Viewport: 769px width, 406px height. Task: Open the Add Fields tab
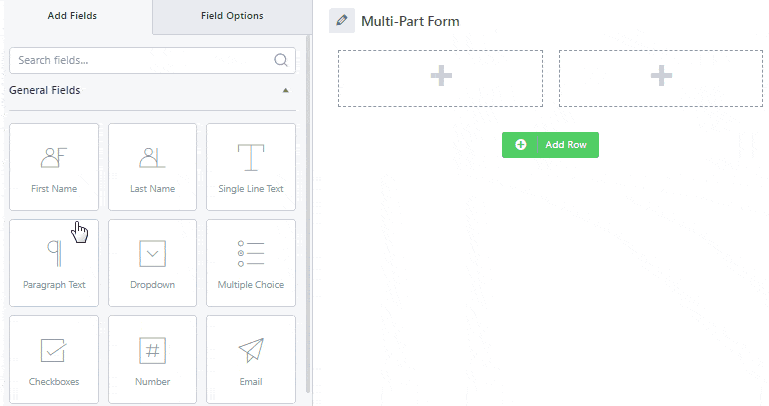click(x=72, y=16)
